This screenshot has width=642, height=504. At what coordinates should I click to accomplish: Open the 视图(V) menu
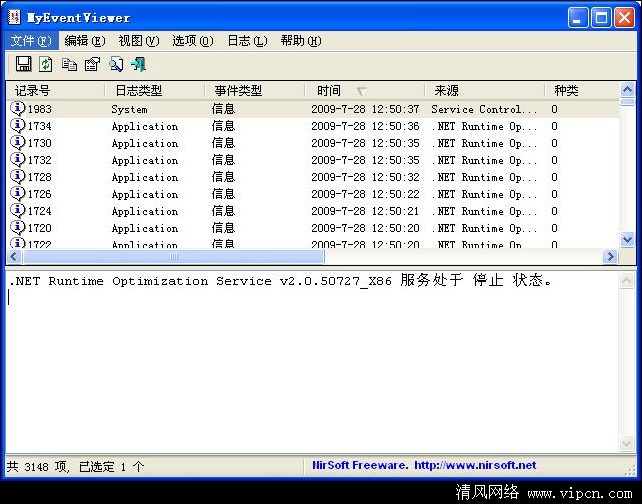tap(138, 41)
